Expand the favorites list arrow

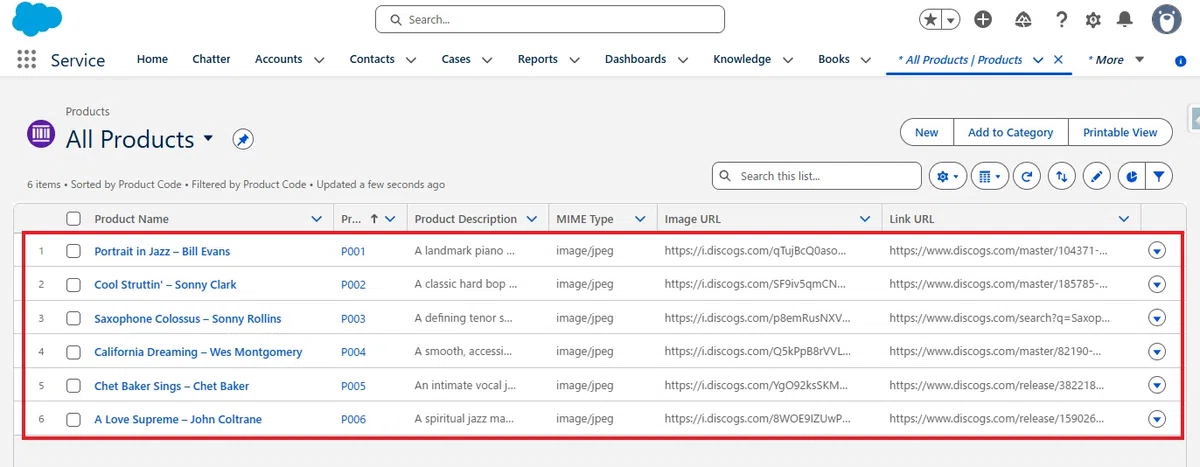[x=951, y=19]
